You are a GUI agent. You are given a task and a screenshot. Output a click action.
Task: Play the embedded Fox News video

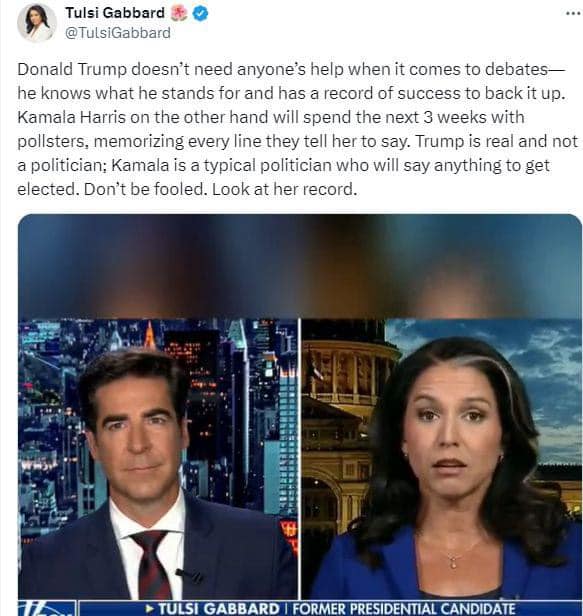coord(300,415)
